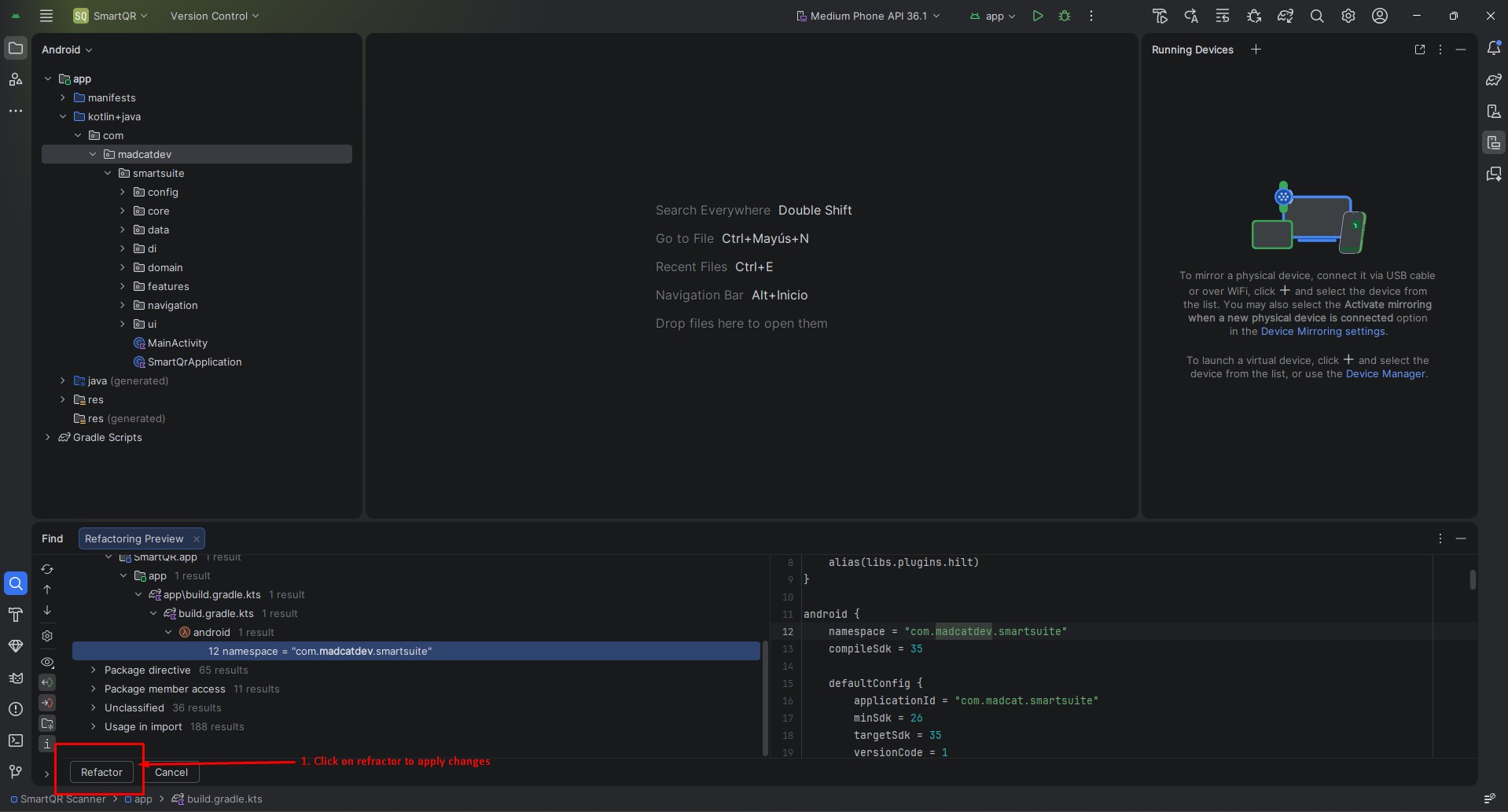Open the main hamburger menu
The height and width of the screenshot is (812, 1508).
(46, 16)
